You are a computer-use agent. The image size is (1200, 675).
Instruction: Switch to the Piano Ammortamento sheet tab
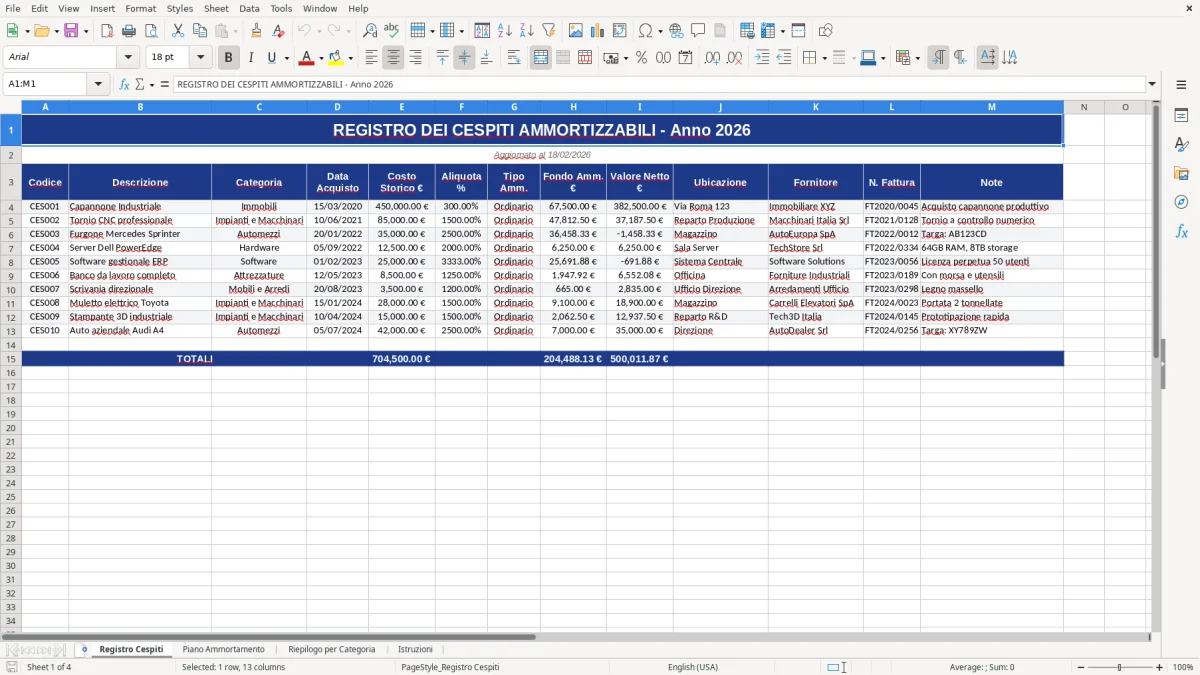pyautogui.click(x=224, y=649)
